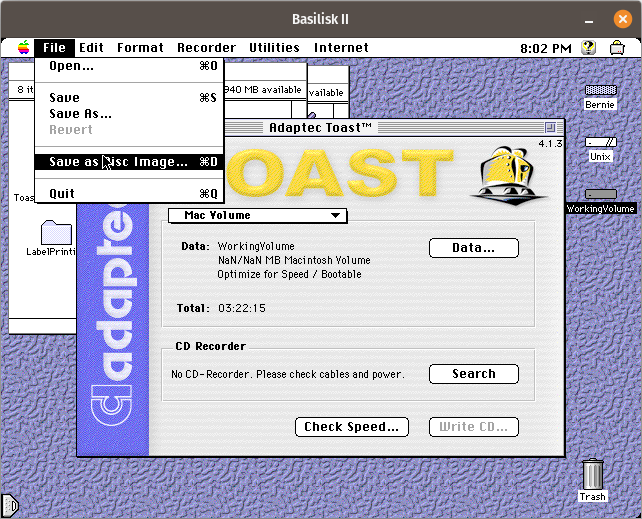
Task: Click the Toast window zoom box
Action: click(x=550, y=127)
